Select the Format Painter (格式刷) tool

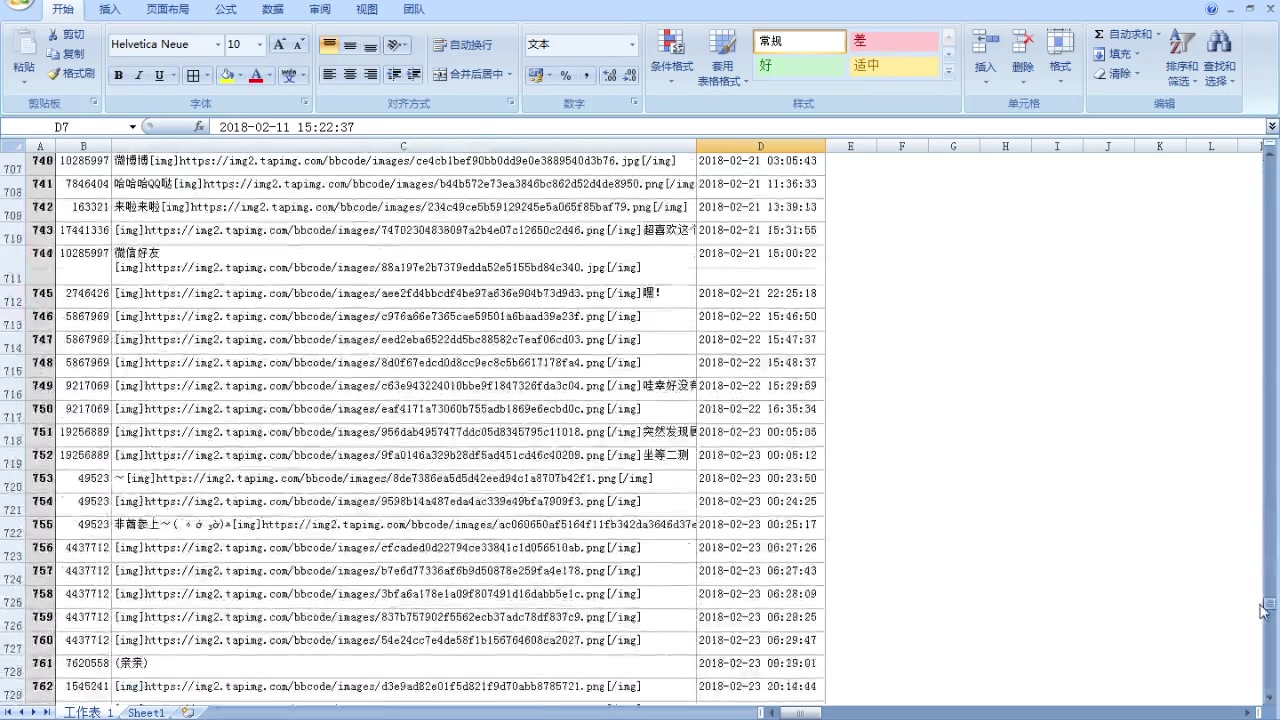click(71, 73)
